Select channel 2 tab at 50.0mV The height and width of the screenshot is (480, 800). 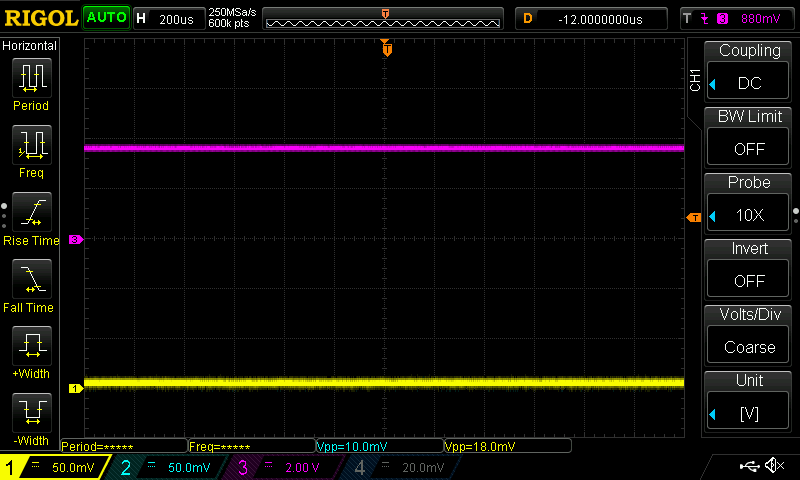coord(168,467)
